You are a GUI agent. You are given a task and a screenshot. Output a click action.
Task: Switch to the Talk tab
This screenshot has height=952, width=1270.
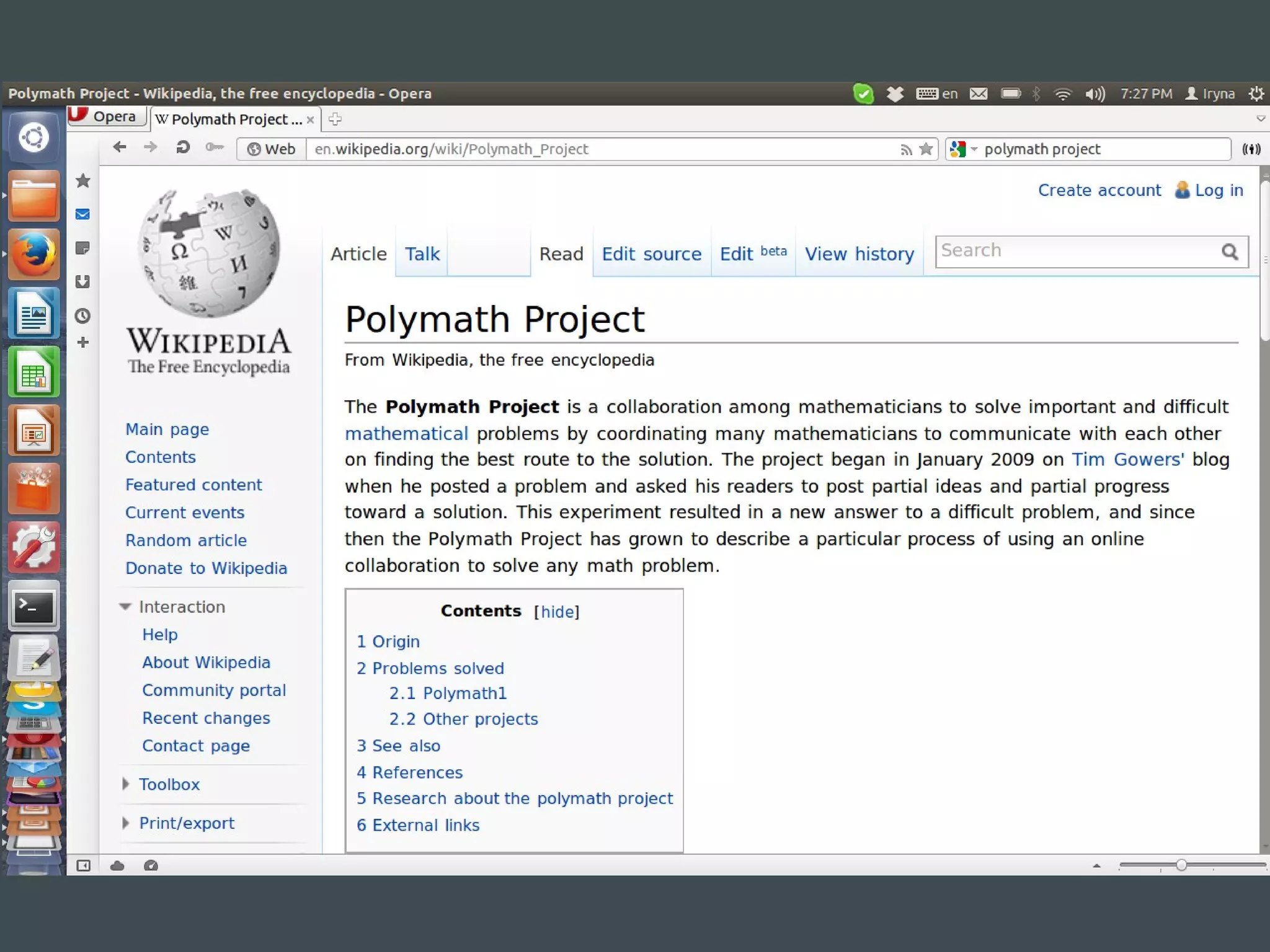tap(422, 254)
